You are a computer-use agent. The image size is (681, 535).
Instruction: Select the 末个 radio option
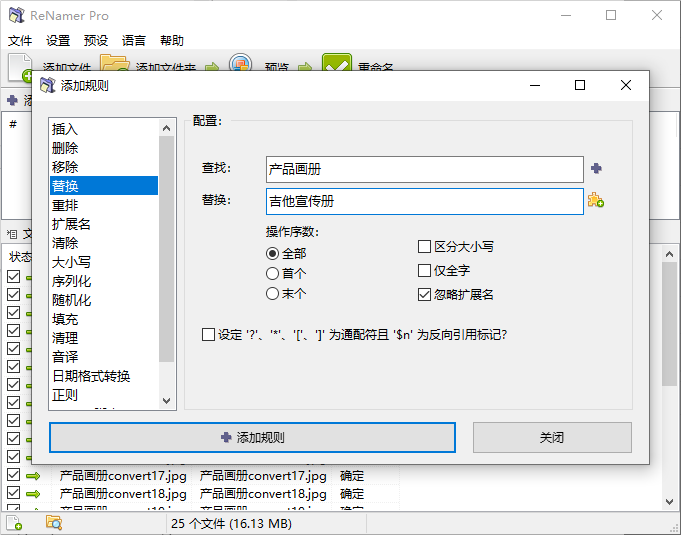[x=272, y=294]
